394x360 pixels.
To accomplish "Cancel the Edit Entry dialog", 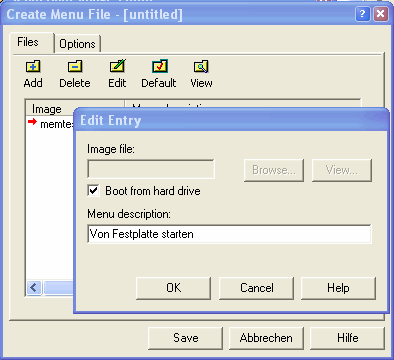I will click(x=256, y=288).
